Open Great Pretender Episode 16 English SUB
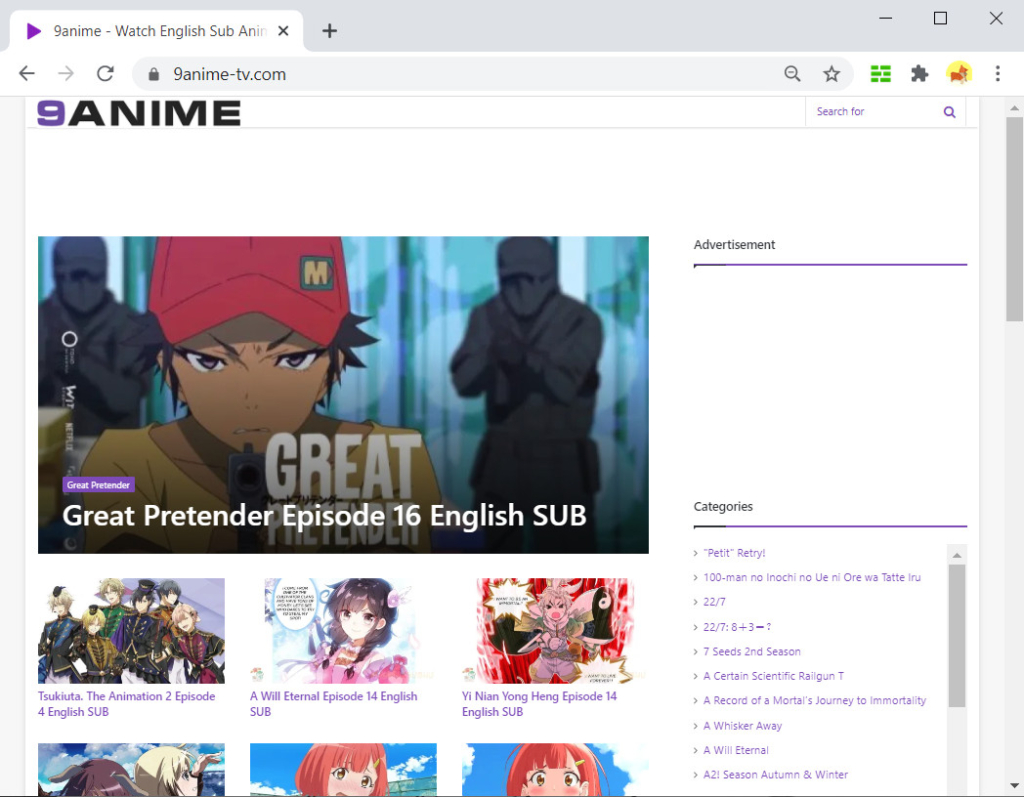The height and width of the screenshot is (797, 1024). (323, 516)
